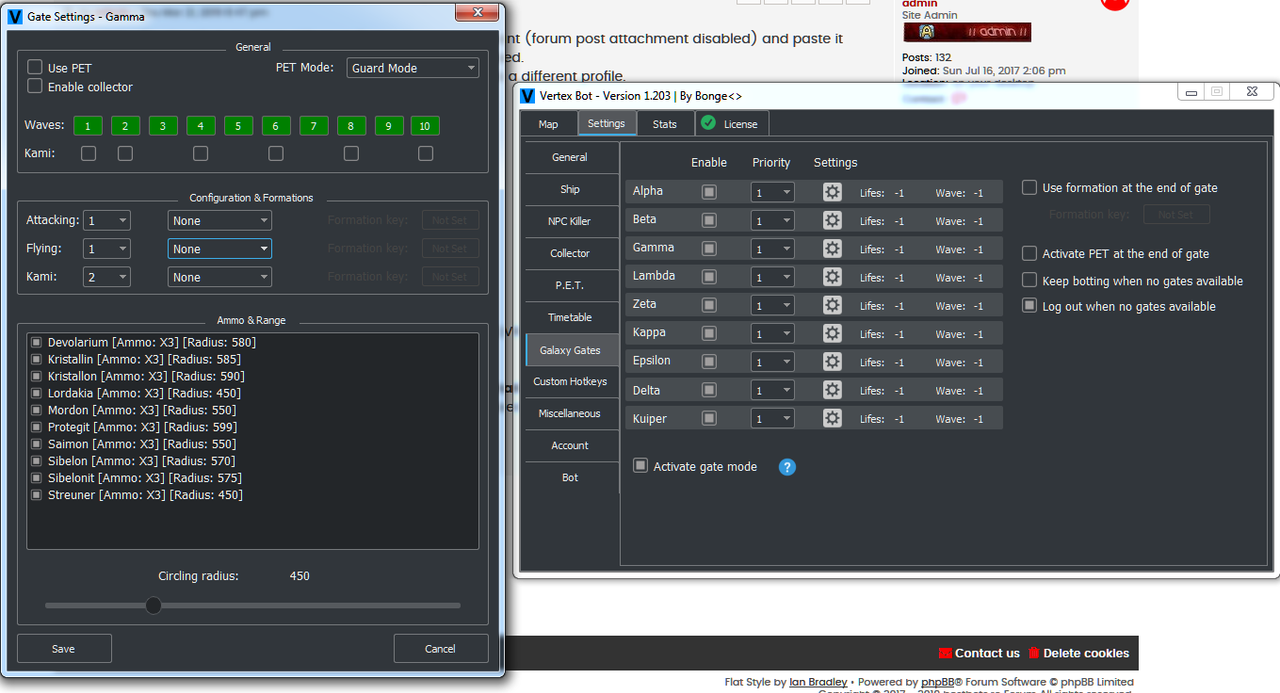Open Kami configuration number dropdown

coord(107,277)
